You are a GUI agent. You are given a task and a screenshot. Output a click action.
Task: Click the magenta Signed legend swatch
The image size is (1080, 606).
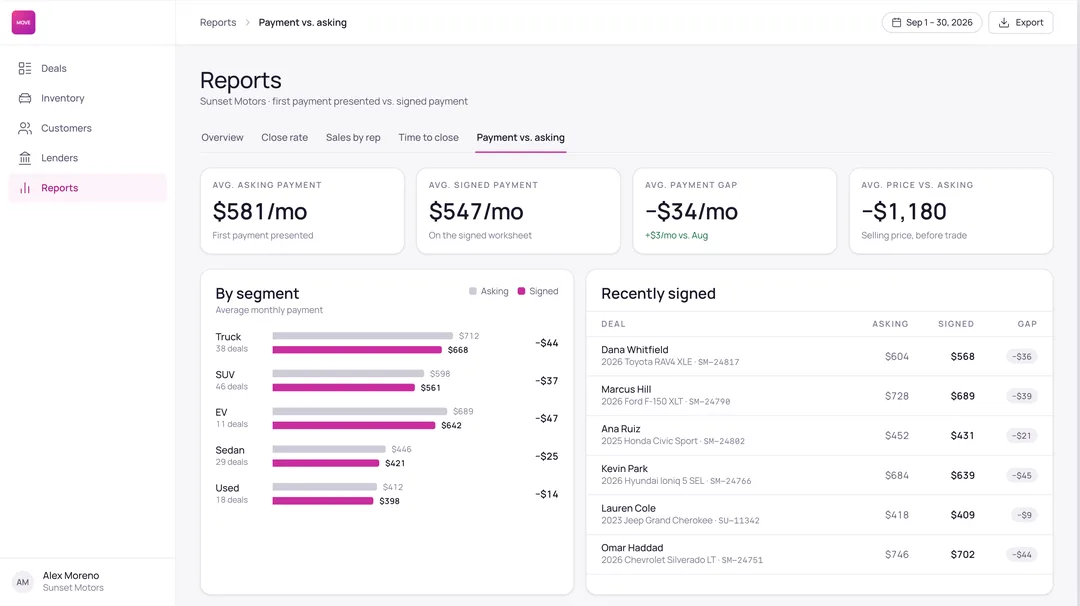[x=521, y=291]
